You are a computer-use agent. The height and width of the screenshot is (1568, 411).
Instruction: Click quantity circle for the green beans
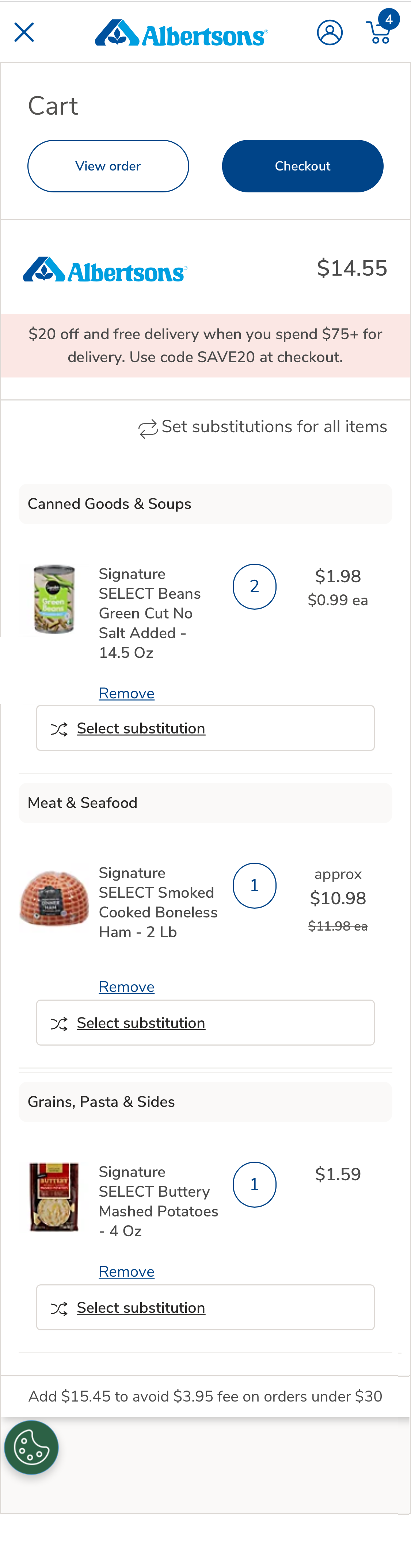click(255, 586)
